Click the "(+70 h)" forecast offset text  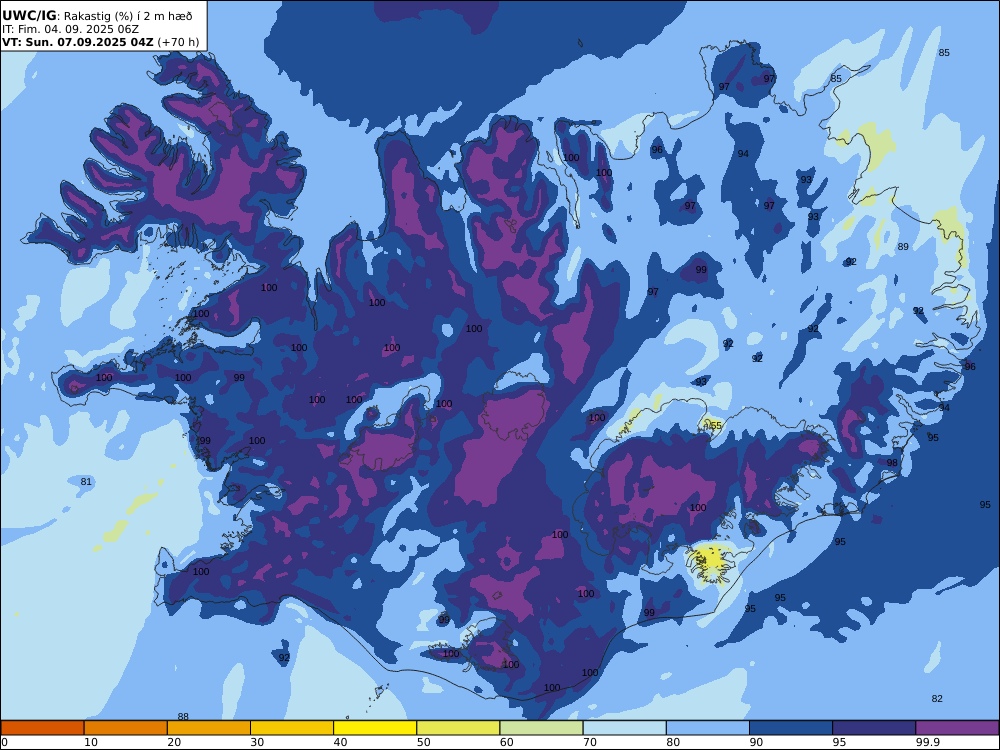pos(179,42)
